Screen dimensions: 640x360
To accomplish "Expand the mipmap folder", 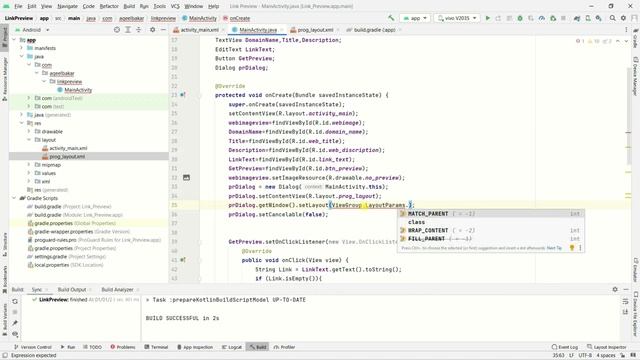I will click(x=29, y=165).
